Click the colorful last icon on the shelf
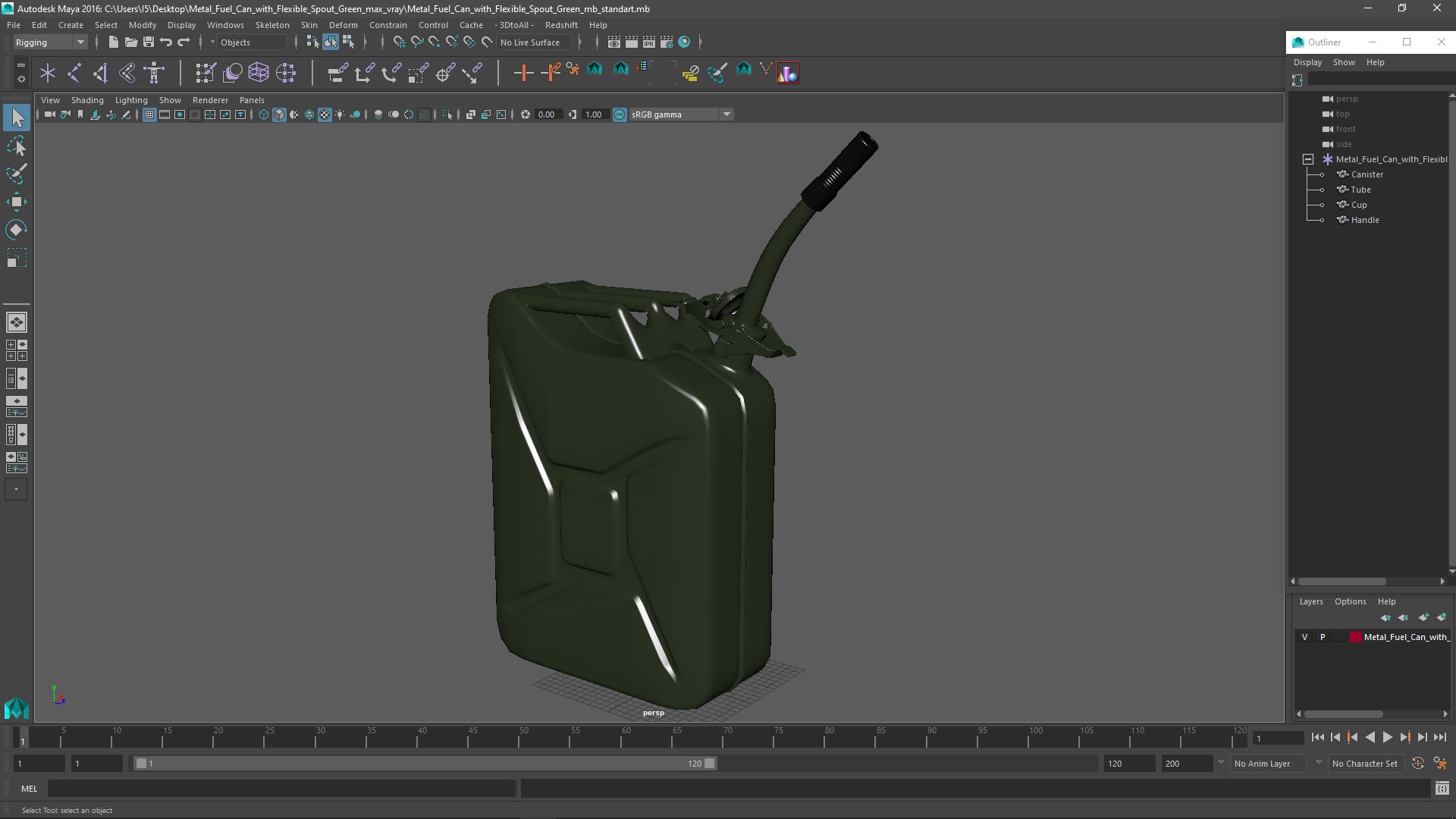Image resolution: width=1456 pixels, height=819 pixels. pyautogui.click(x=788, y=73)
